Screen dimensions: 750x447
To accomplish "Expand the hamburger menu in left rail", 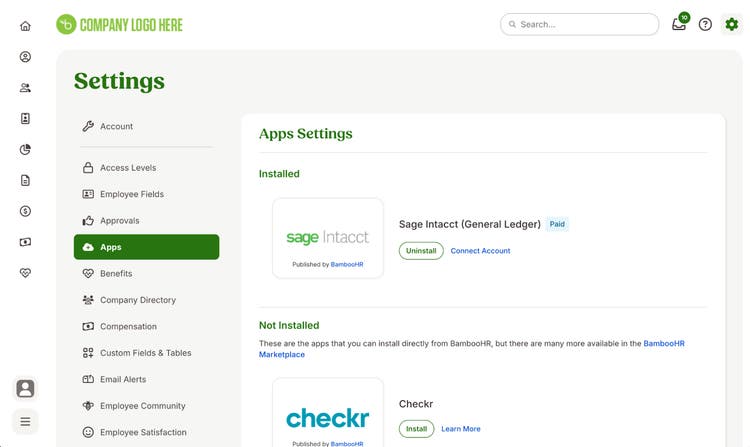I will 25,421.
